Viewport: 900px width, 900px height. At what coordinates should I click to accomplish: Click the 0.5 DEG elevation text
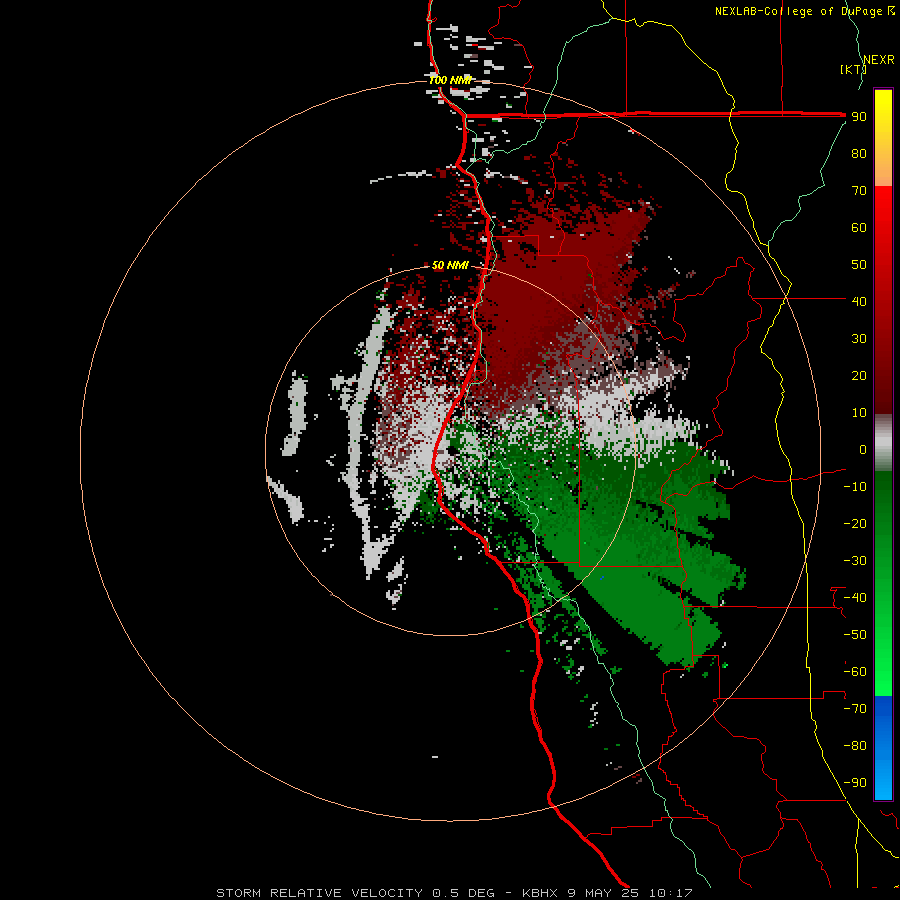pyautogui.click(x=463, y=893)
